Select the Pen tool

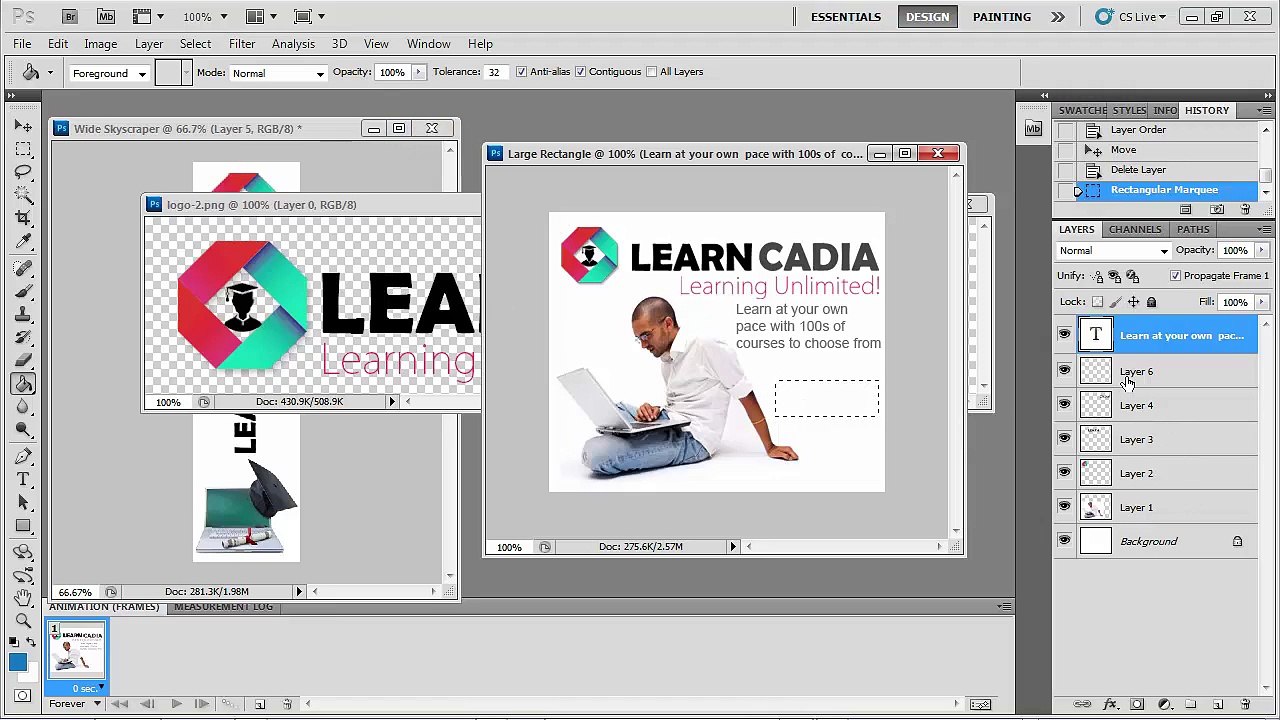[23, 457]
